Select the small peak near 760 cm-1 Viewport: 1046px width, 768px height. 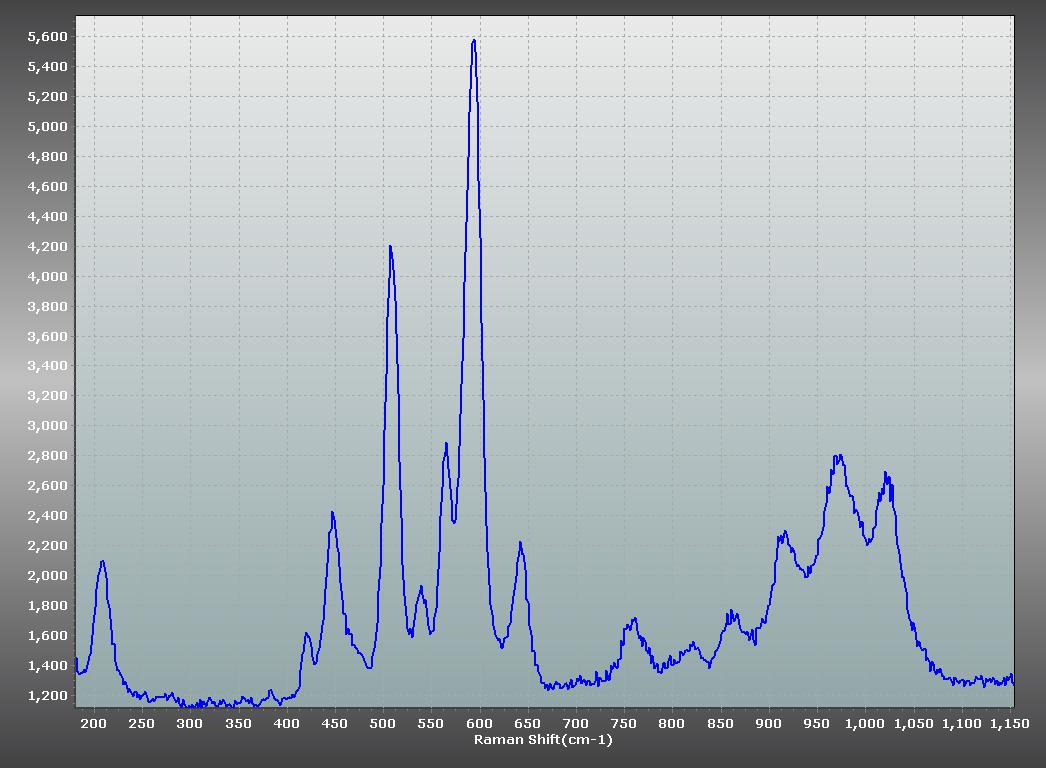(x=634, y=619)
